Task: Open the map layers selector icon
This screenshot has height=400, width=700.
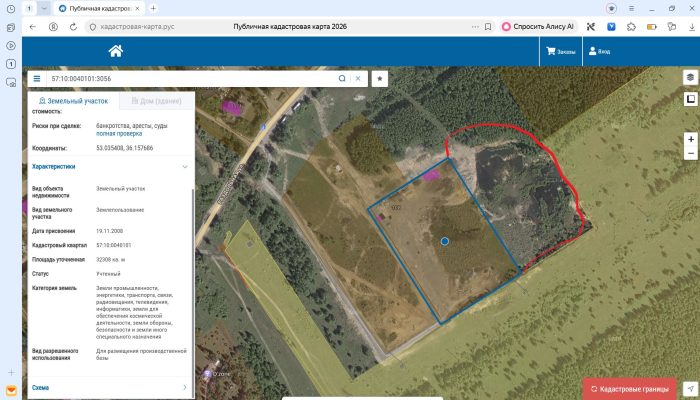Action: (x=691, y=77)
